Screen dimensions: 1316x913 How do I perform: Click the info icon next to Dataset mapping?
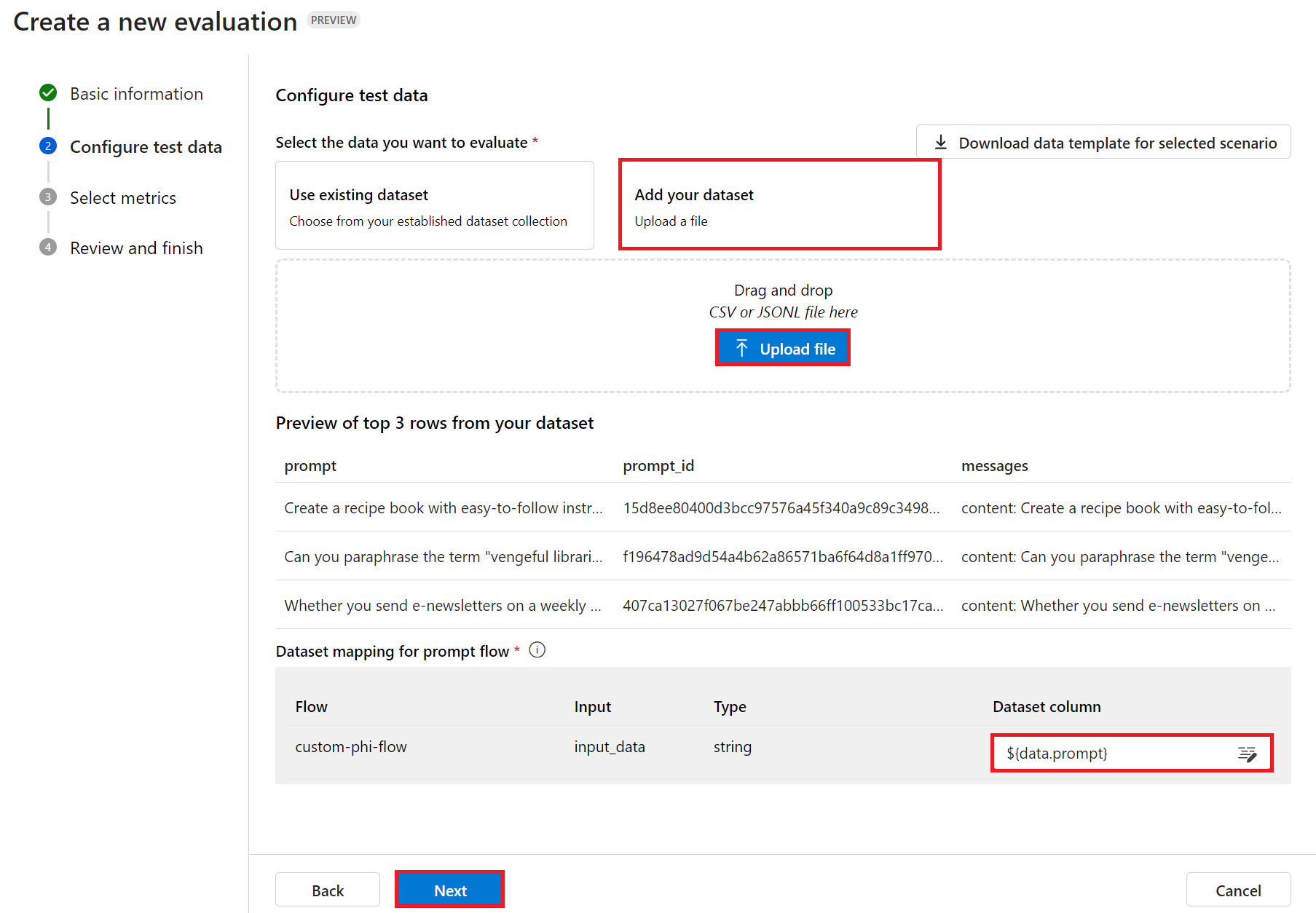pos(537,650)
